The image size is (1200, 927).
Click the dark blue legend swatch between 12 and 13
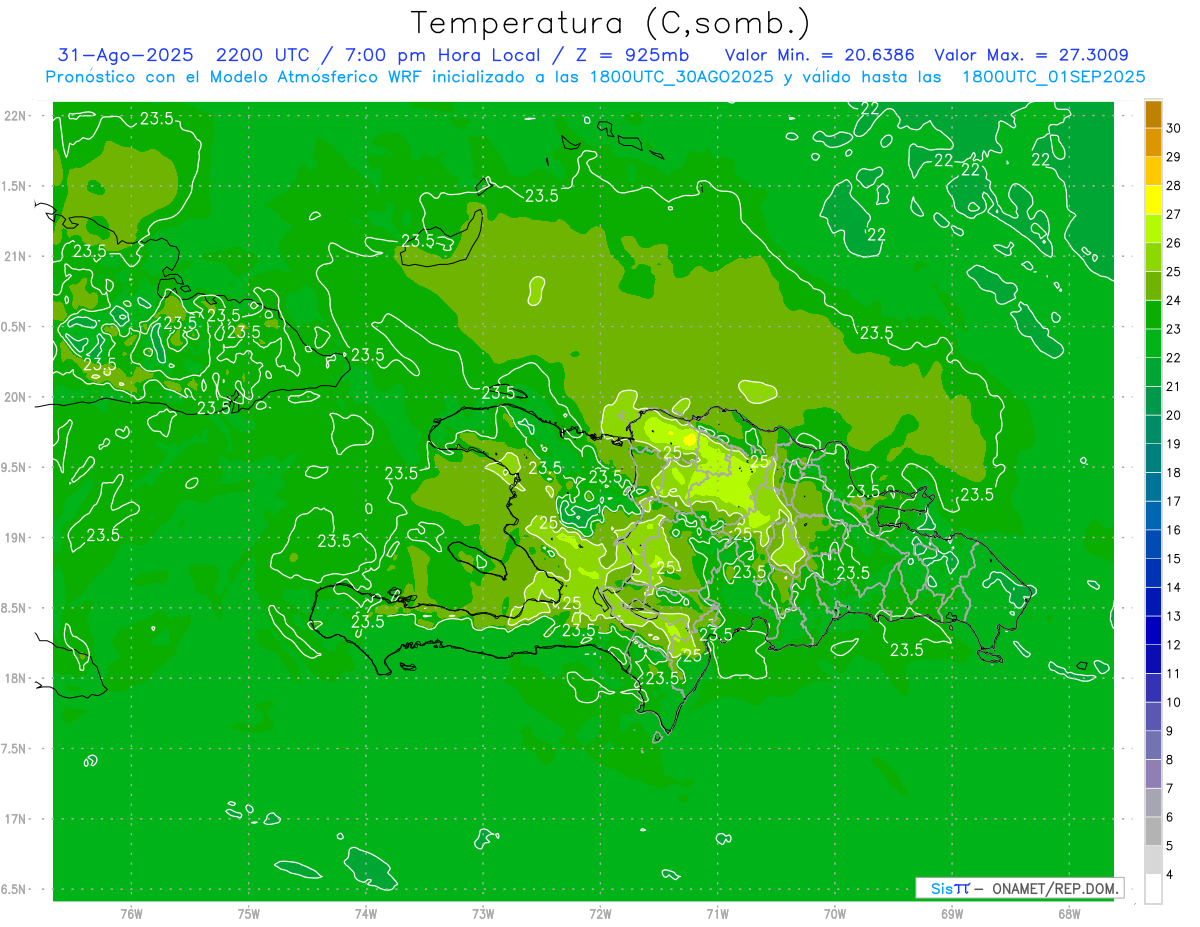pyautogui.click(x=1153, y=630)
